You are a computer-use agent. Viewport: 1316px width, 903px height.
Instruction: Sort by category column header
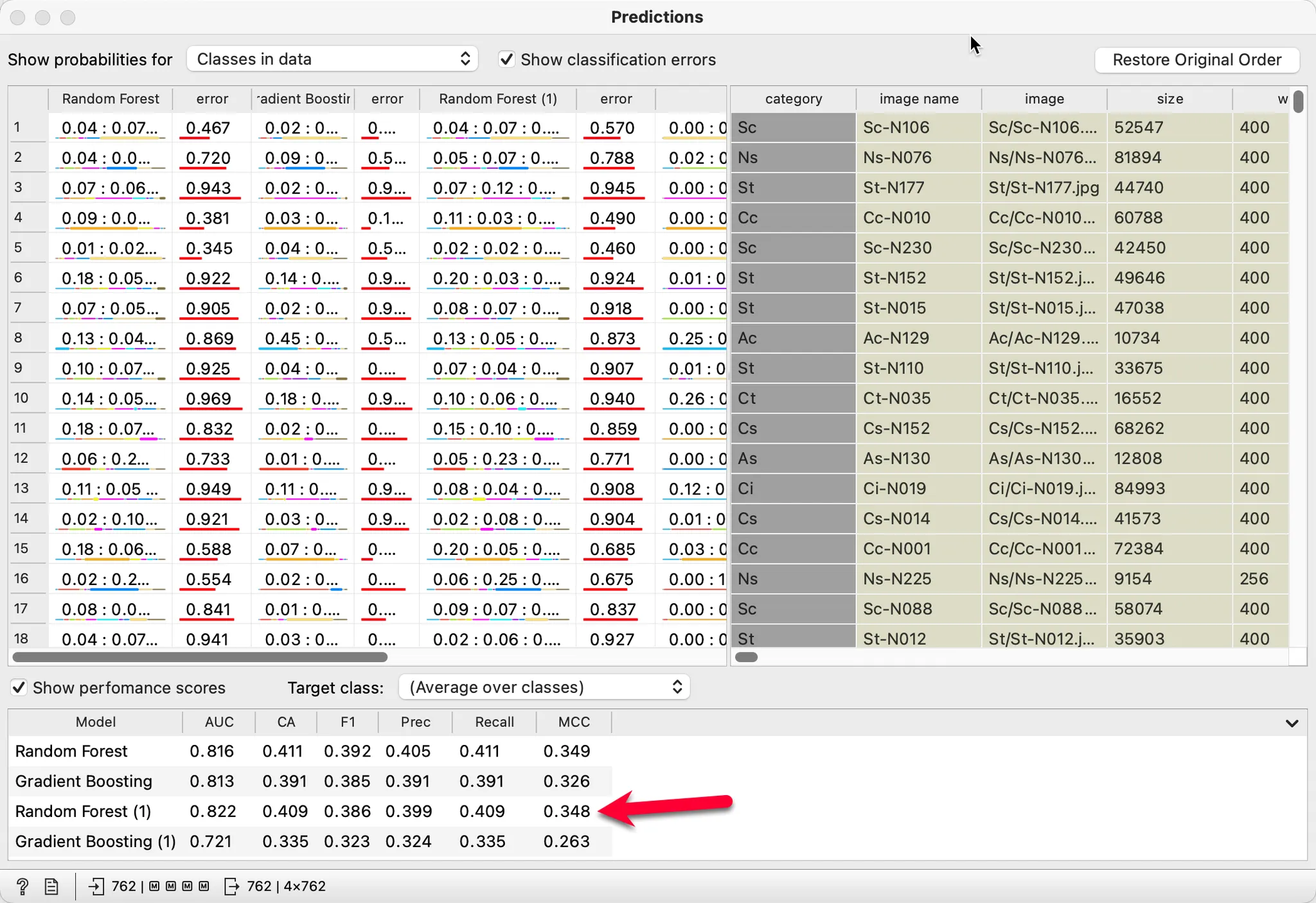click(x=793, y=99)
